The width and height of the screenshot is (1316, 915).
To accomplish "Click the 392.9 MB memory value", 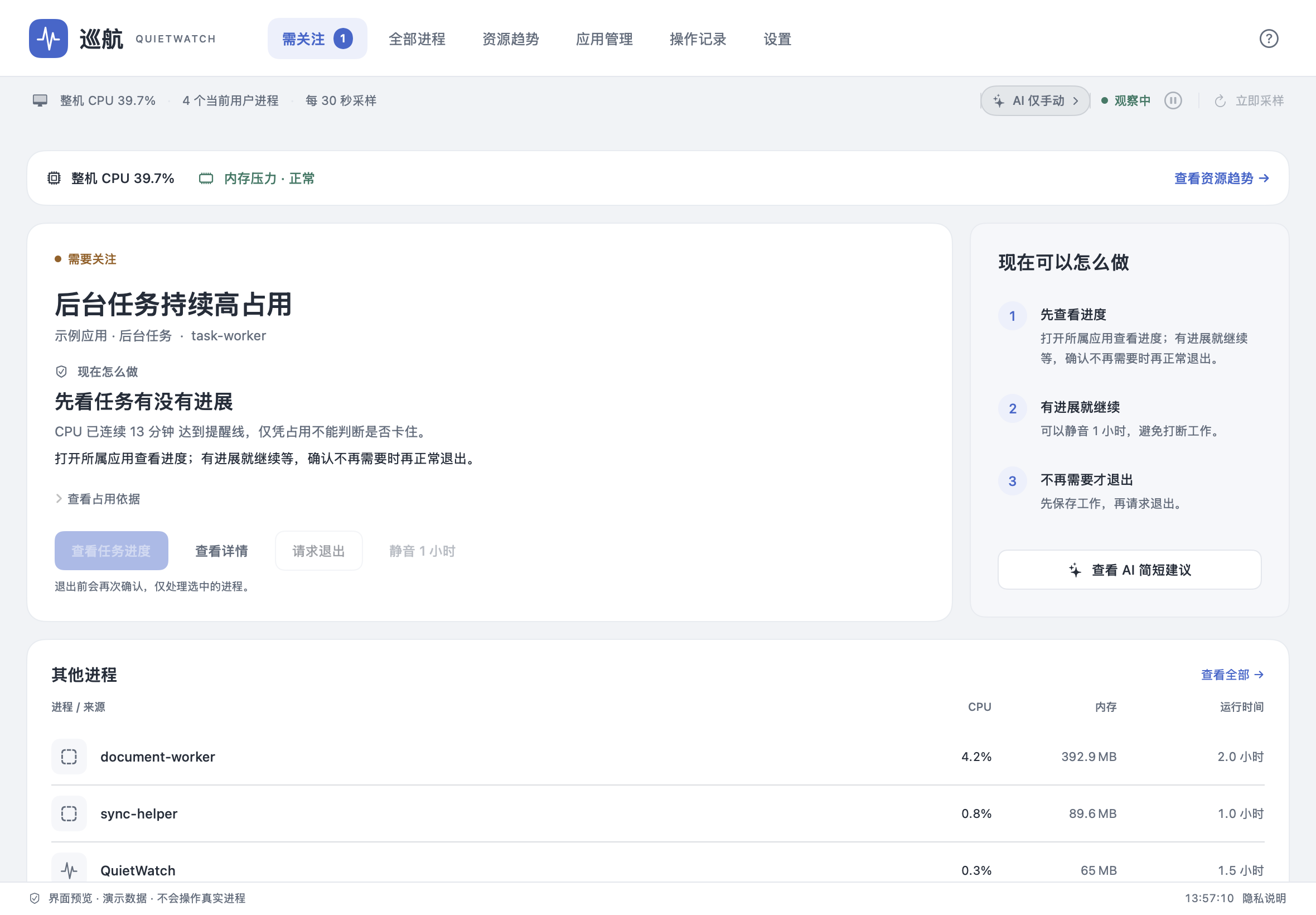I will pos(1088,757).
